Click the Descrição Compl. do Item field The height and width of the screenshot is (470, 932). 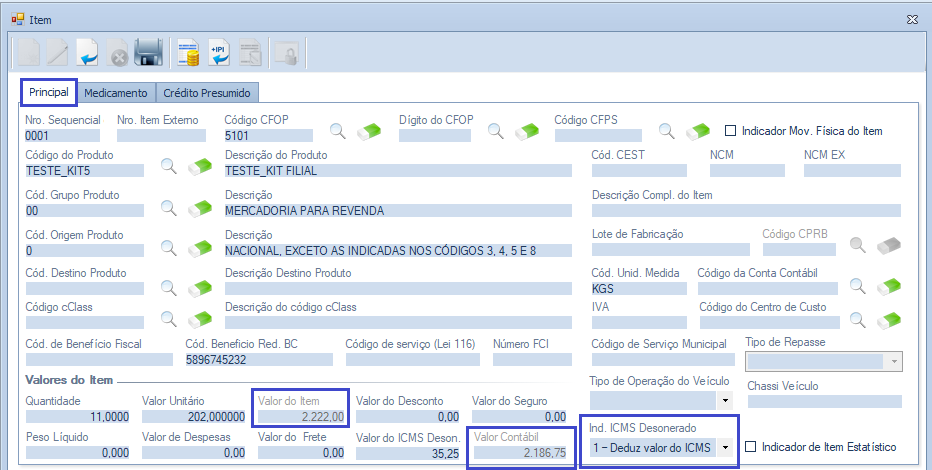coord(746,210)
